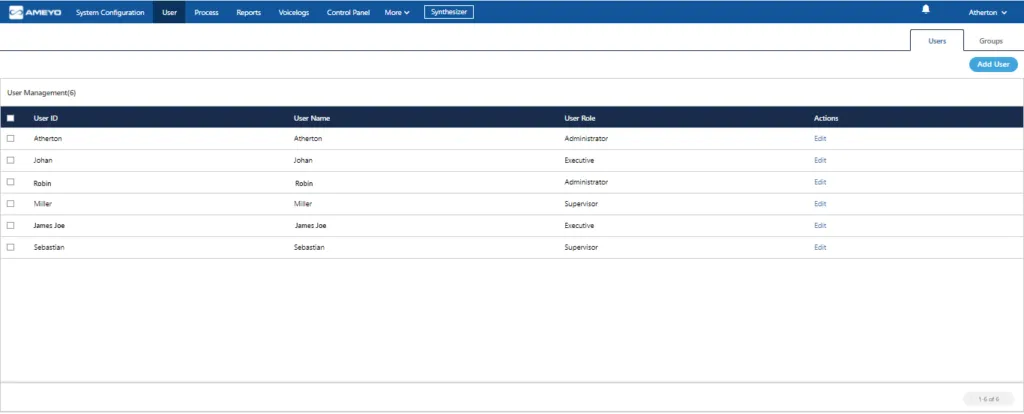Screen dimensions: 1024x414
Task: Select the Robin user checkbox
Action: [x=10, y=182]
